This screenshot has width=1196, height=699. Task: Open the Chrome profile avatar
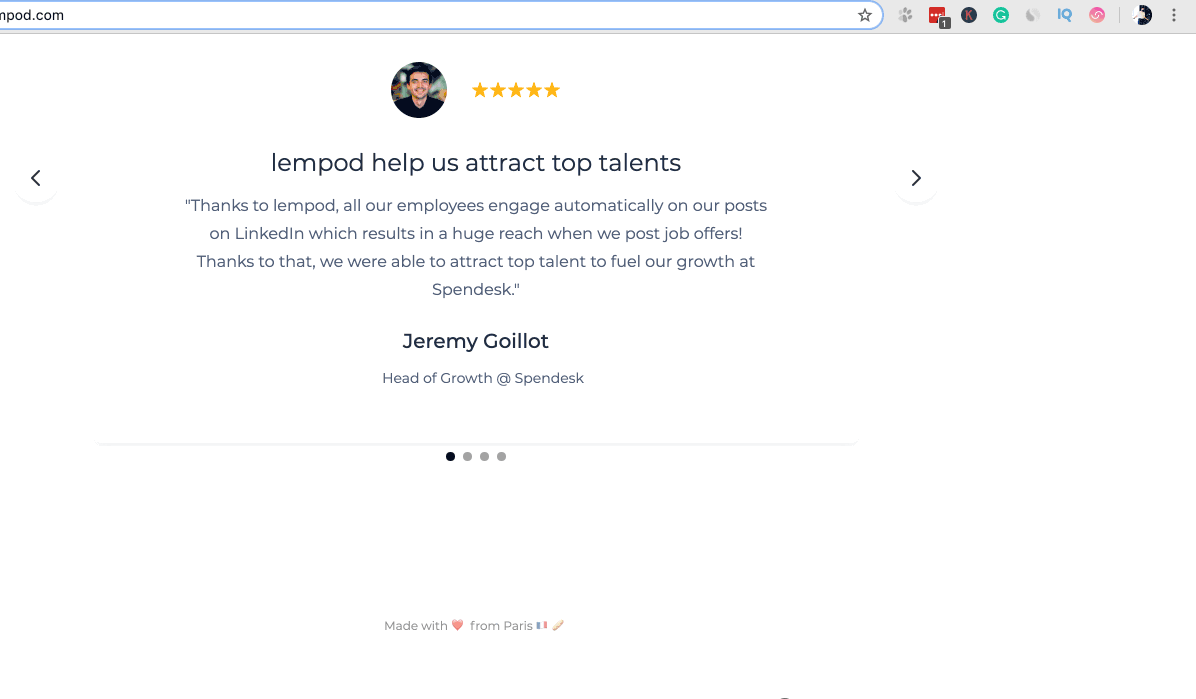1142,15
